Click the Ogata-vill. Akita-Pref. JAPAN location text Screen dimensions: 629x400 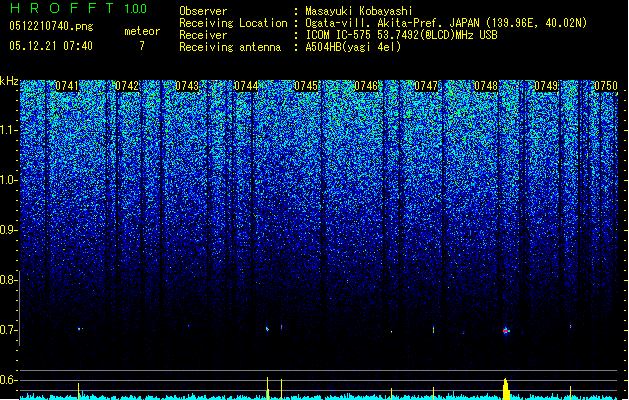pos(446,23)
